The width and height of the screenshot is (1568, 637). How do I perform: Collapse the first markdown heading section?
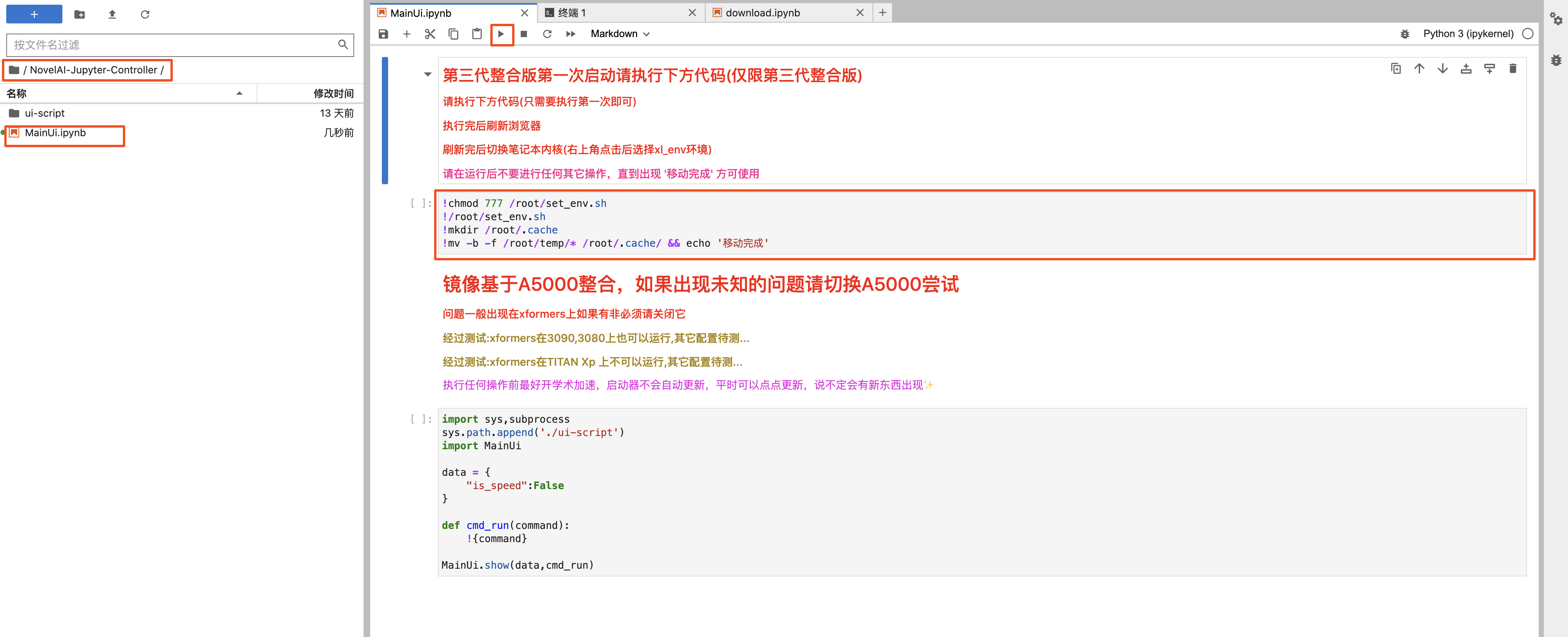(x=427, y=75)
